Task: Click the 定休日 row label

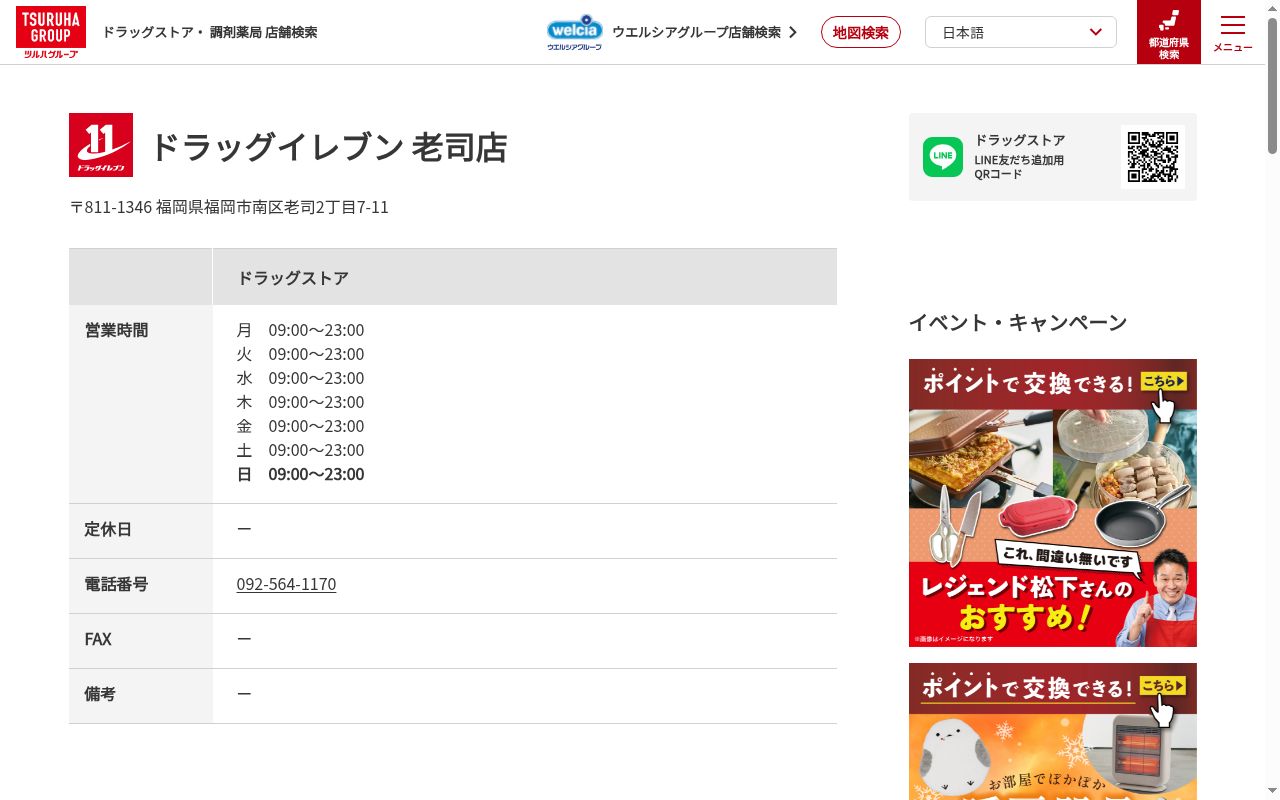Action: (108, 529)
